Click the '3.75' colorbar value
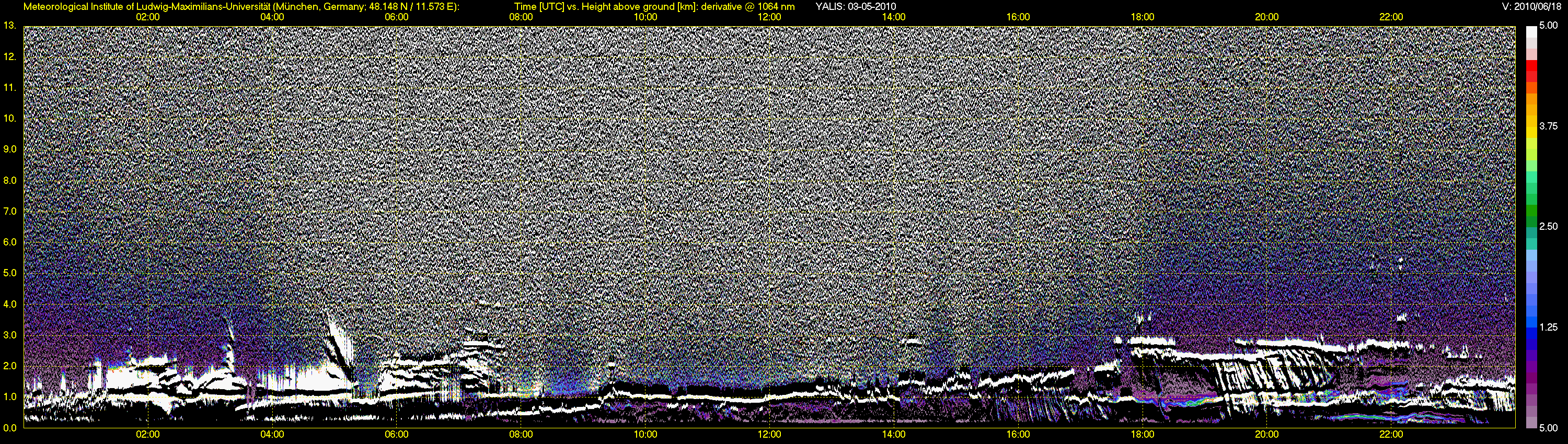This screenshot has width=1568, height=444. [1549, 126]
